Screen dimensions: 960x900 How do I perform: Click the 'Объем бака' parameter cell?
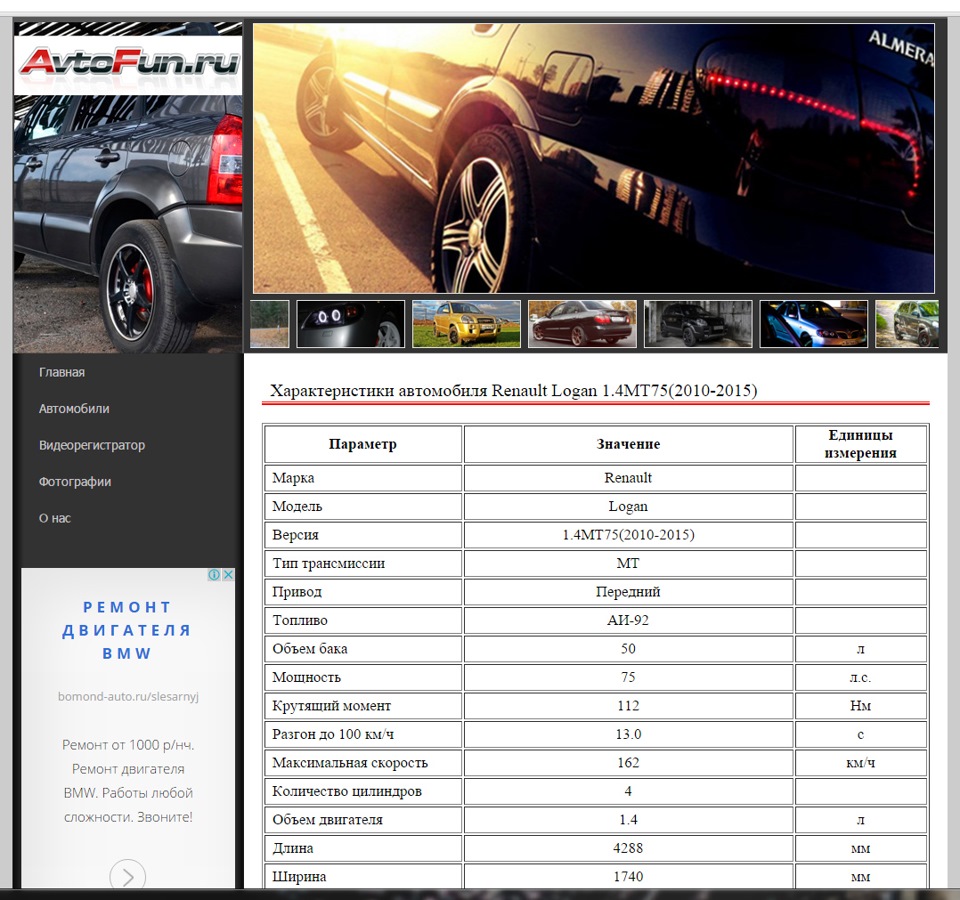click(x=362, y=649)
